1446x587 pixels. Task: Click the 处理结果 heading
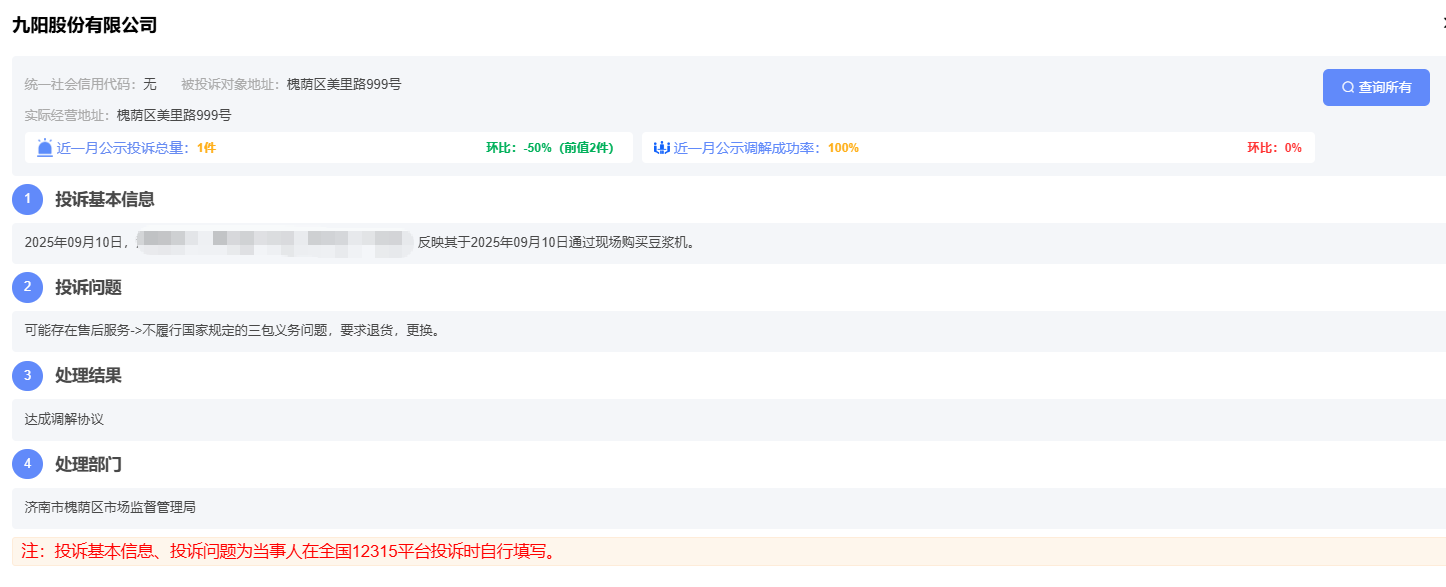pyautogui.click(x=88, y=376)
